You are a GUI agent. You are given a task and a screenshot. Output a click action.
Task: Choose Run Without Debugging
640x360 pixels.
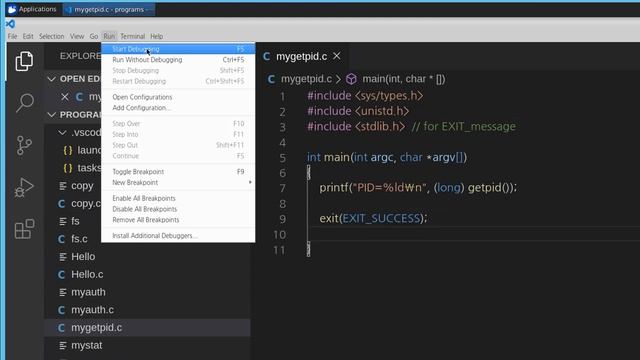click(178, 60)
